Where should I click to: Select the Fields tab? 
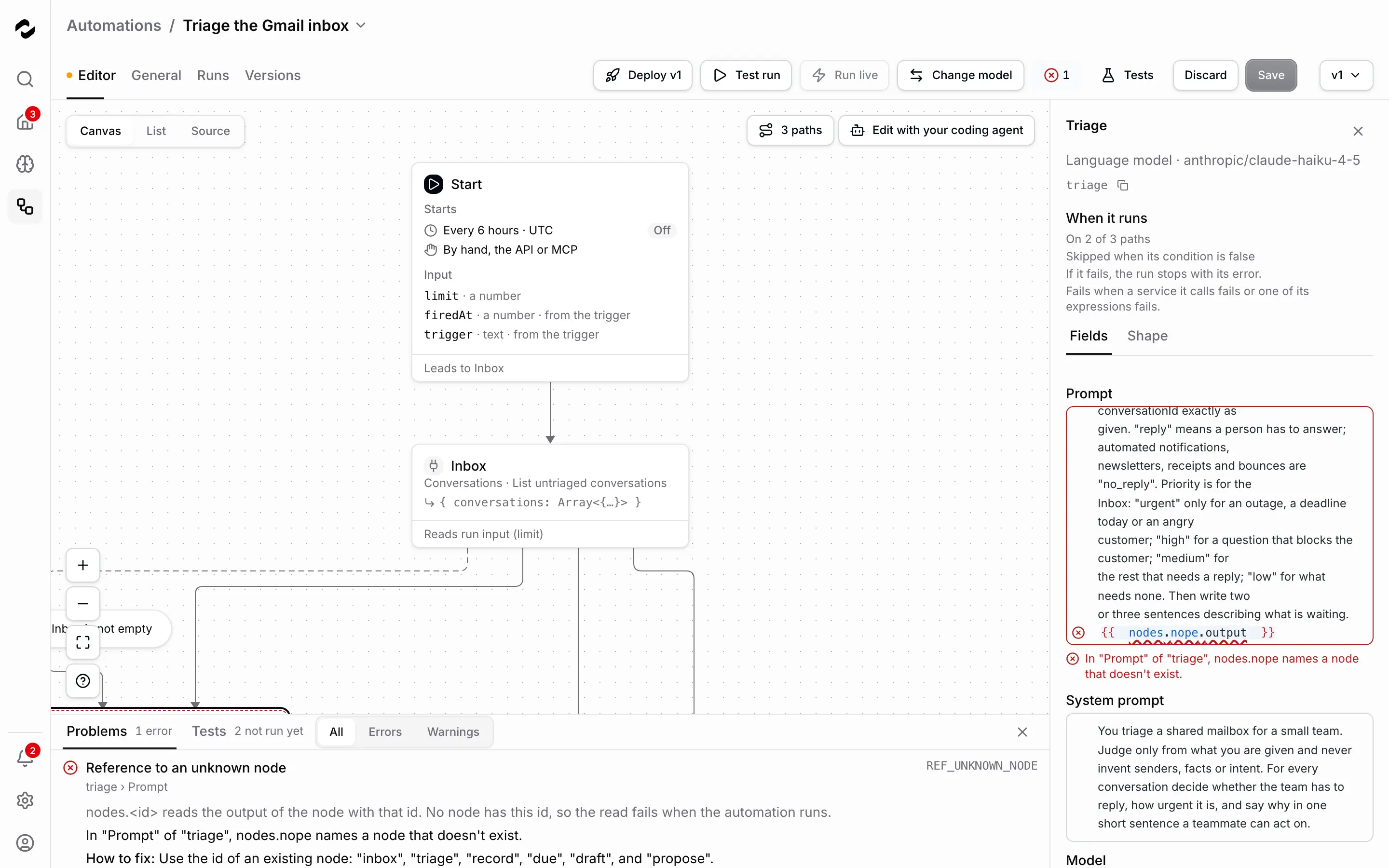1088,336
